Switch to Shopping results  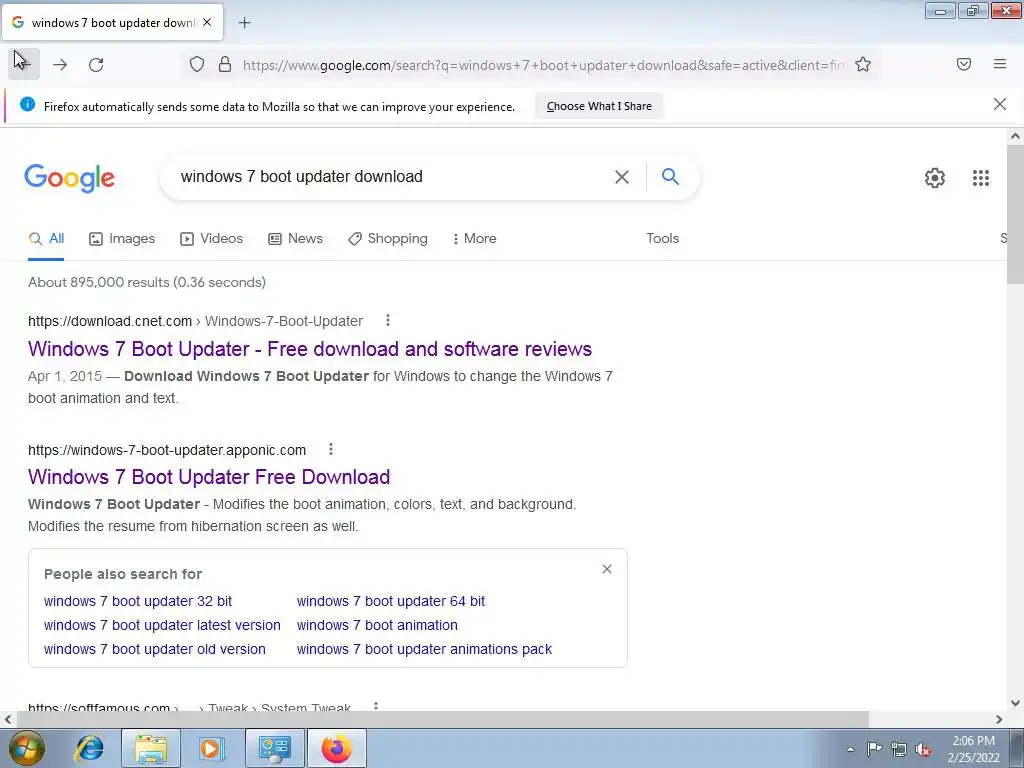pos(388,238)
